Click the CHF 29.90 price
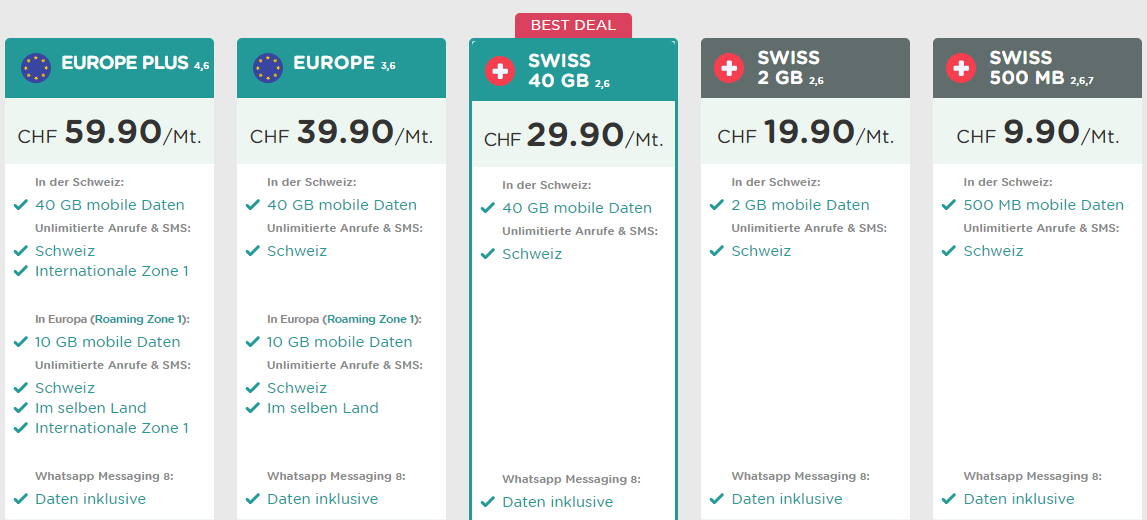This screenshot has width=1147, height=520. 573,136
